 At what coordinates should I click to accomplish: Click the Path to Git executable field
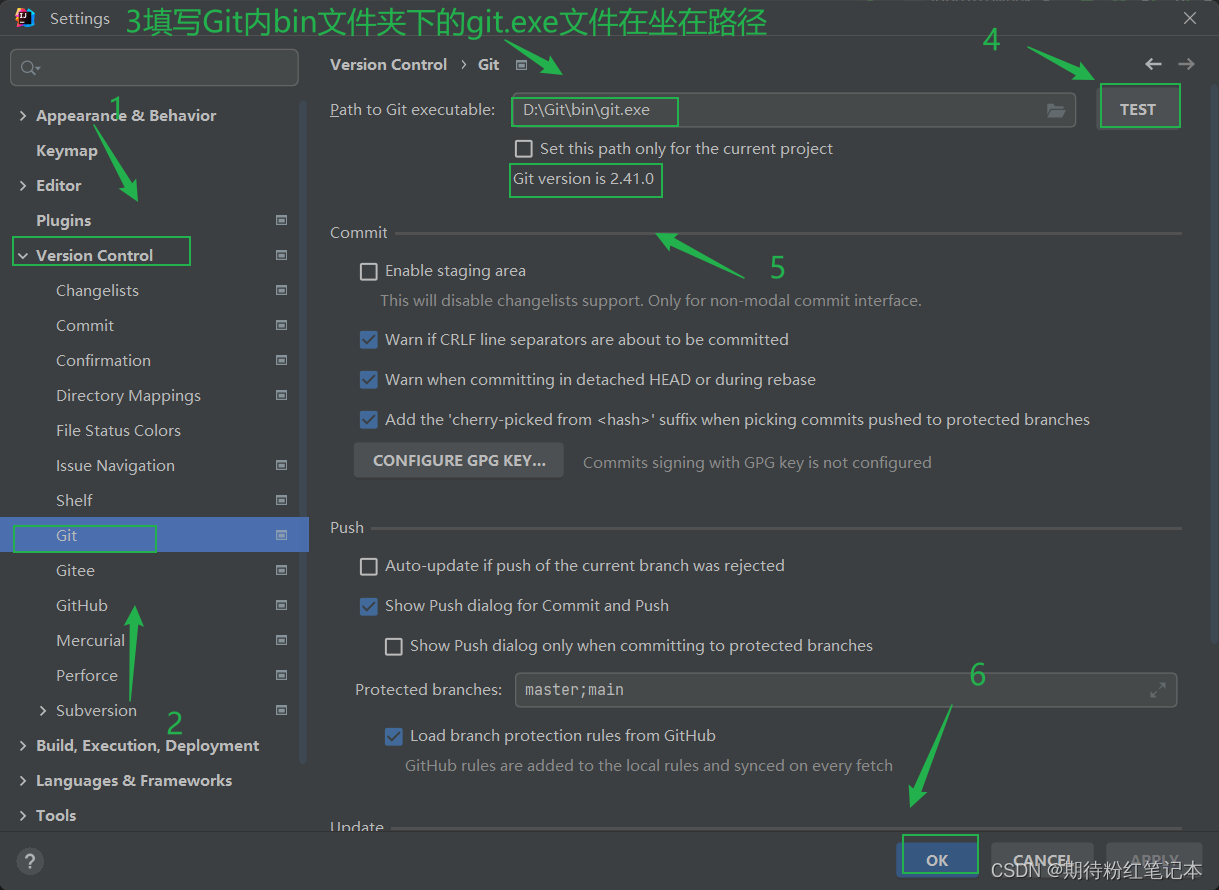pyautogui.click(x=794, y=110)
